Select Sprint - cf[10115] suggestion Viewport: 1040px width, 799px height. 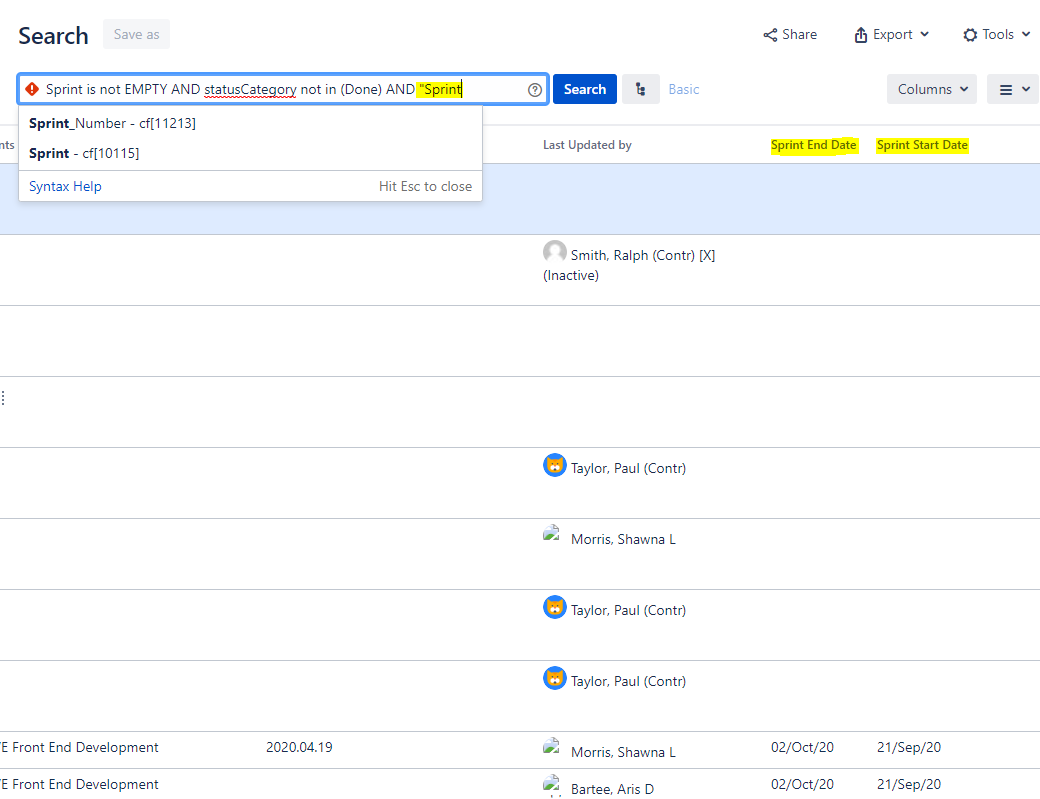pos(250,153)
